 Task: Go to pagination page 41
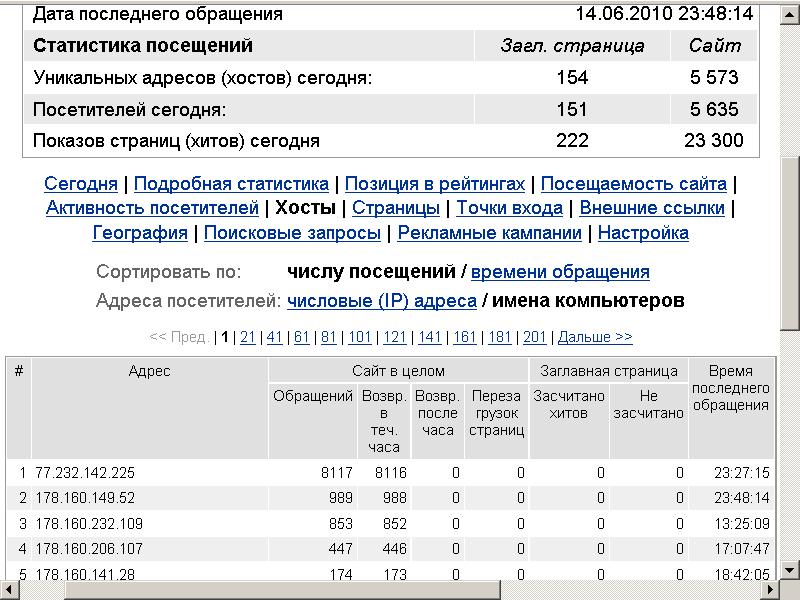click(274, 337)
